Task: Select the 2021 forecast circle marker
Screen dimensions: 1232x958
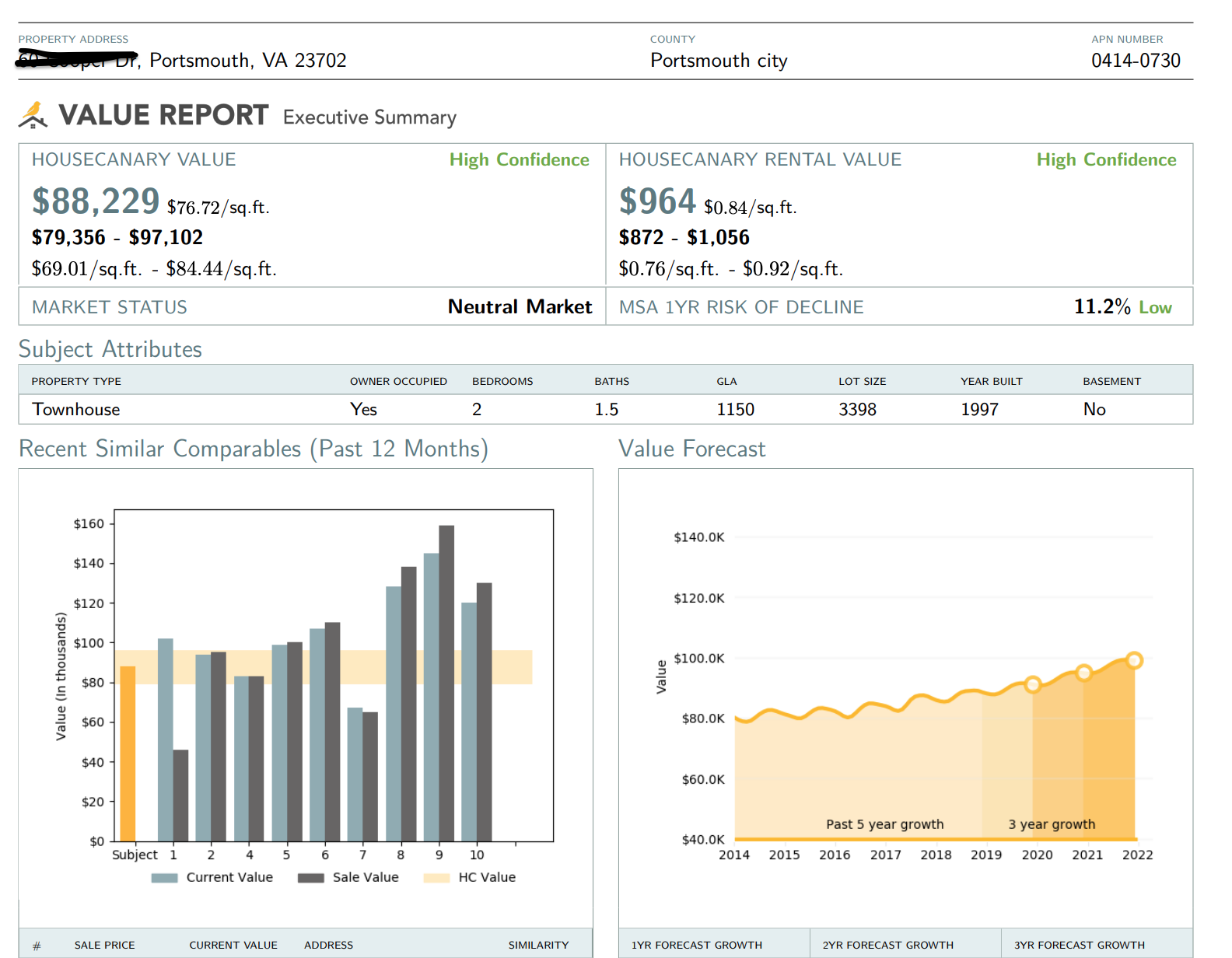Action: 1083,673
